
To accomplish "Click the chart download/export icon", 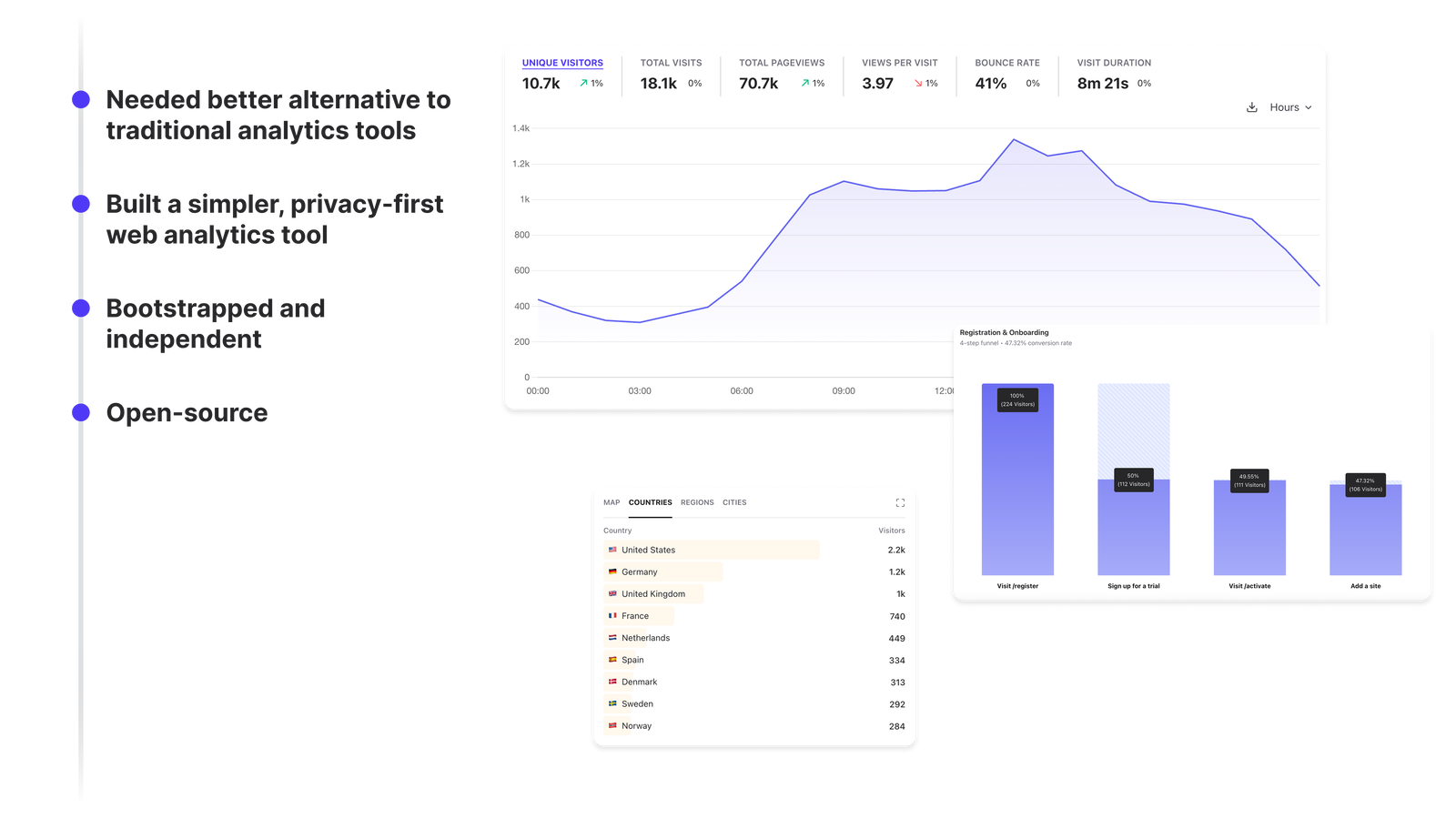I will click(x=1251, y=106).
